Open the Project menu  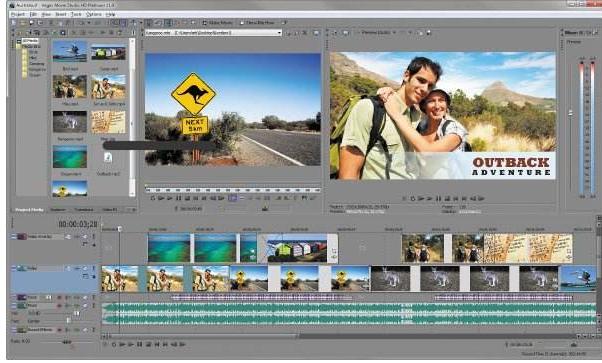[18, 14]
